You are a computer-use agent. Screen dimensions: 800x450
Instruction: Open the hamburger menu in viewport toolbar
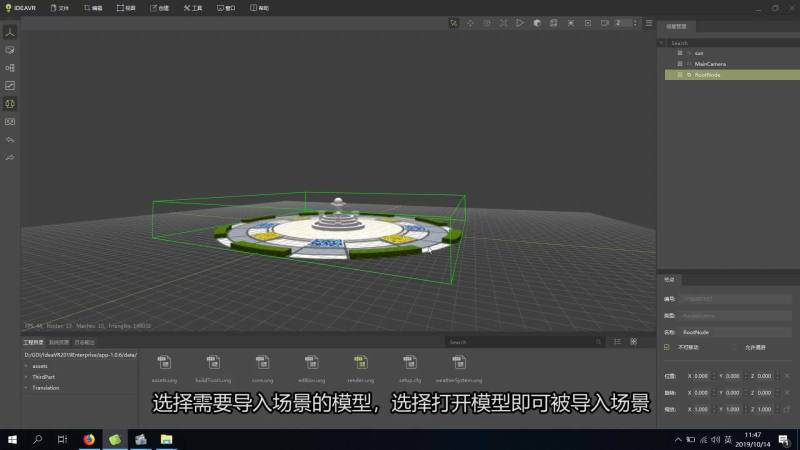[649, 23]
